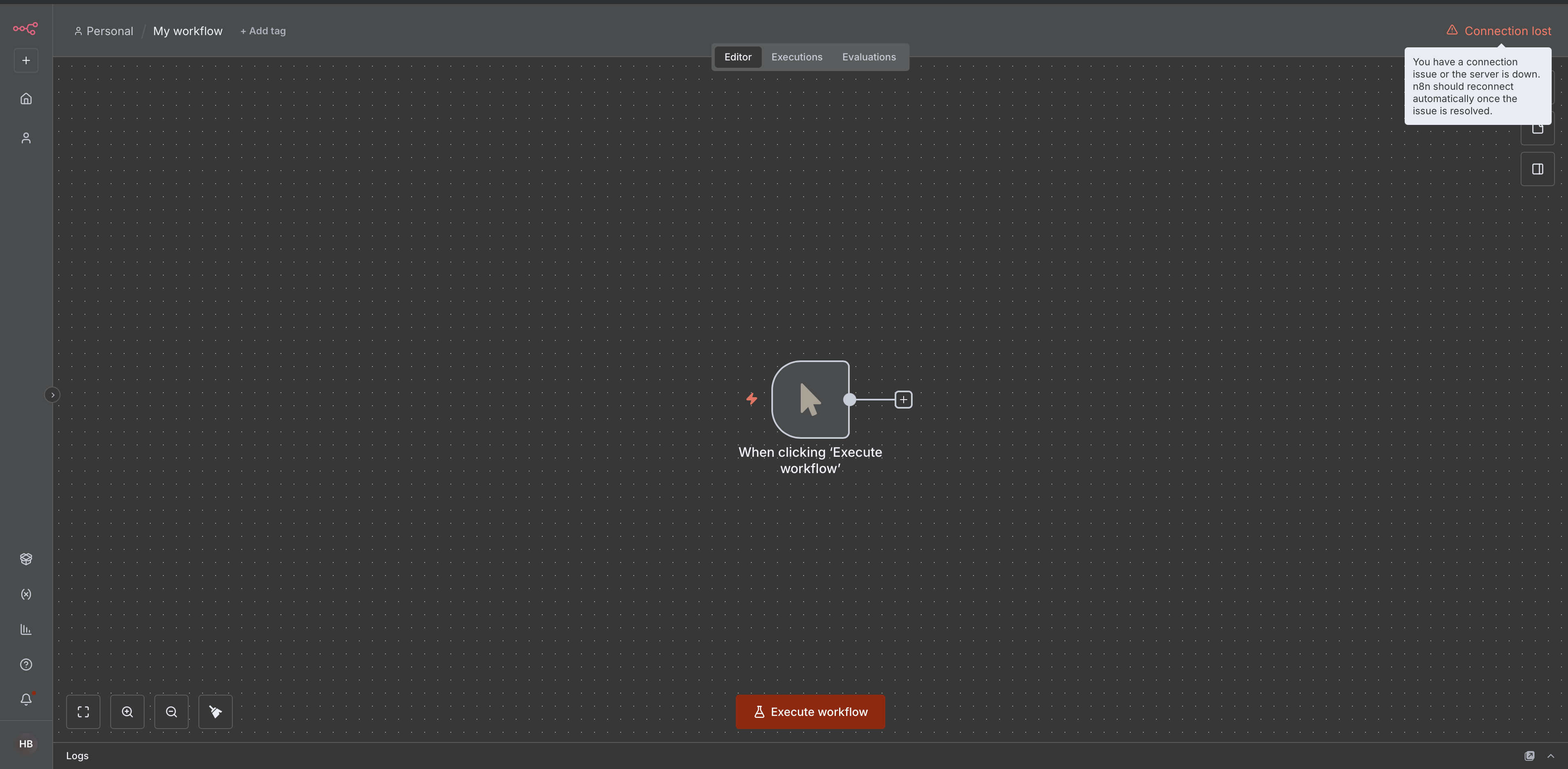1568x769 pixels.
Task: Add a tag to the workflow
Action: (x=262, y=31)
